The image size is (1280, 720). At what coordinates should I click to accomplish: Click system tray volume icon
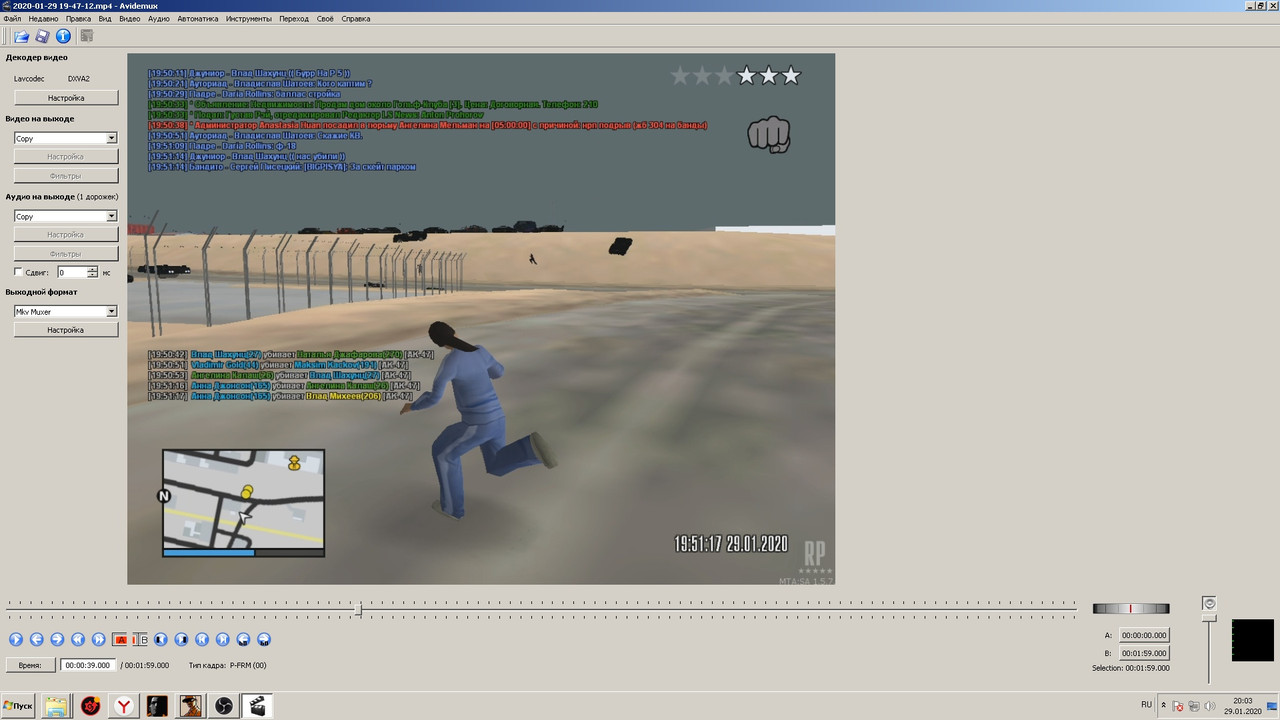[x=1210, y=706]
